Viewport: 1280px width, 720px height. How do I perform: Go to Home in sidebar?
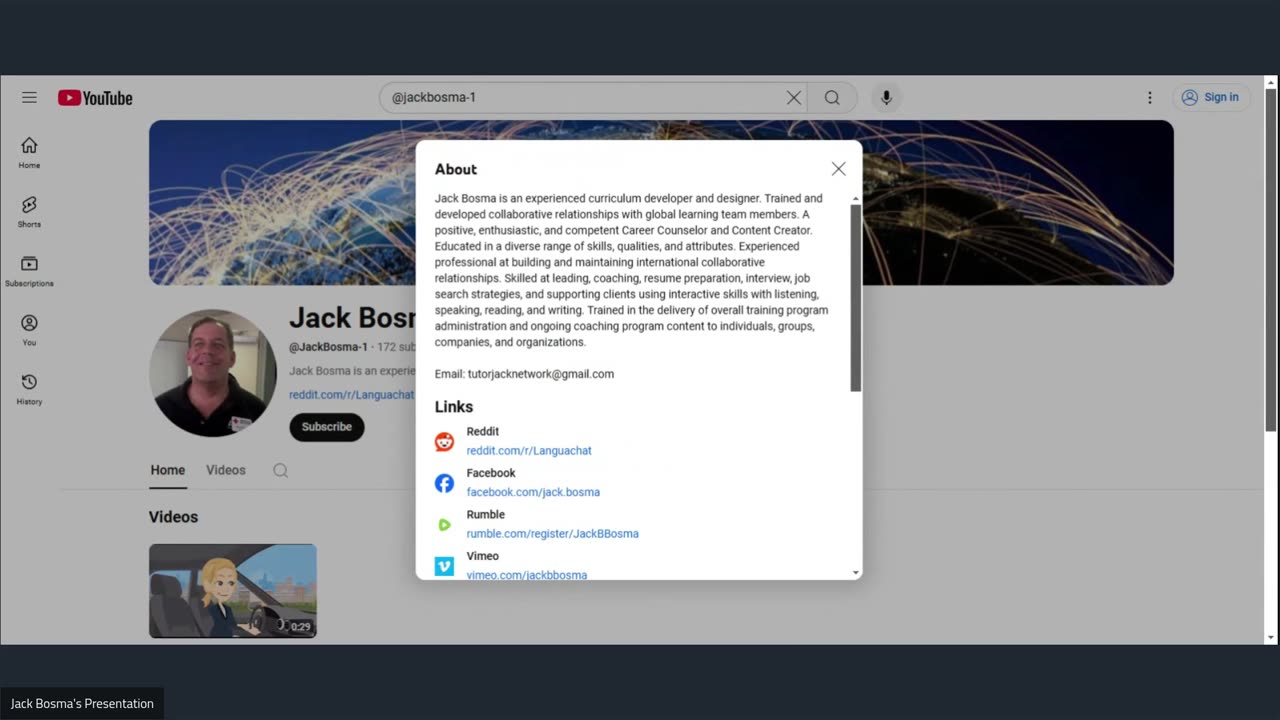[x=29, y=153]
